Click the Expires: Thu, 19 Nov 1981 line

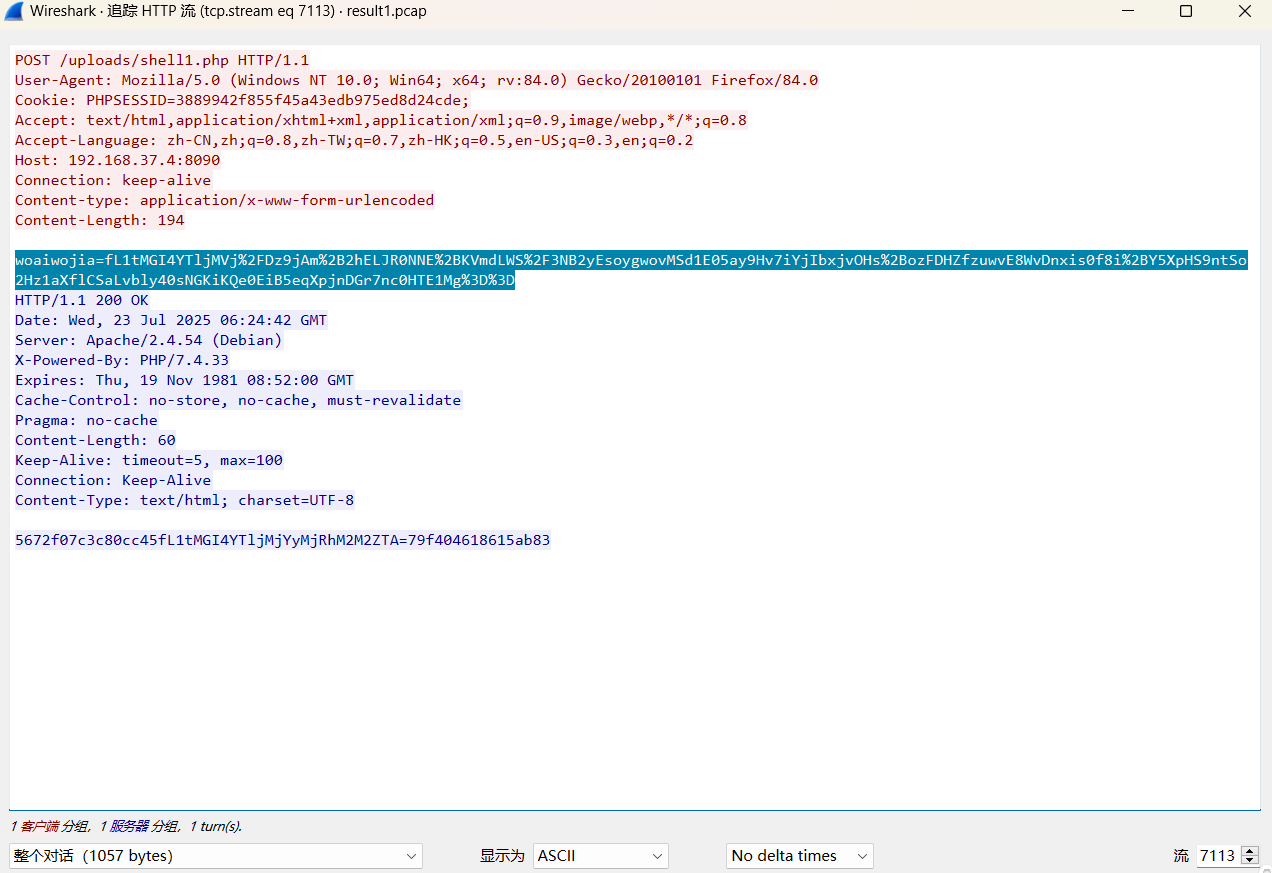(x=185, y=380)
